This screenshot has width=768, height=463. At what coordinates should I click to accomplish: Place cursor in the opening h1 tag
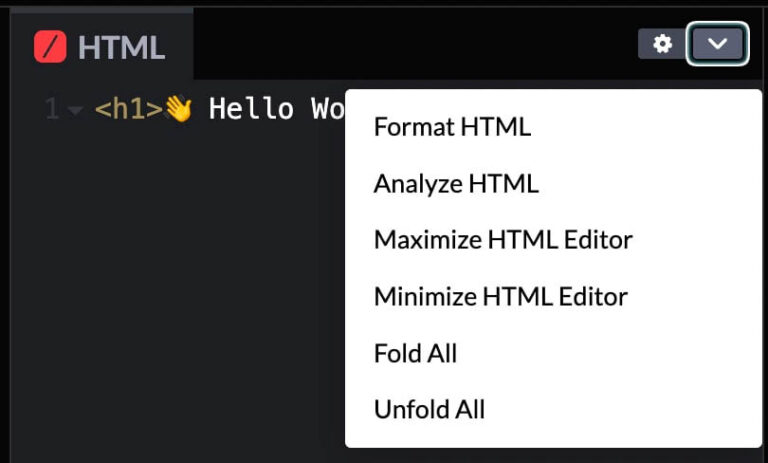(x=129, y=110)
